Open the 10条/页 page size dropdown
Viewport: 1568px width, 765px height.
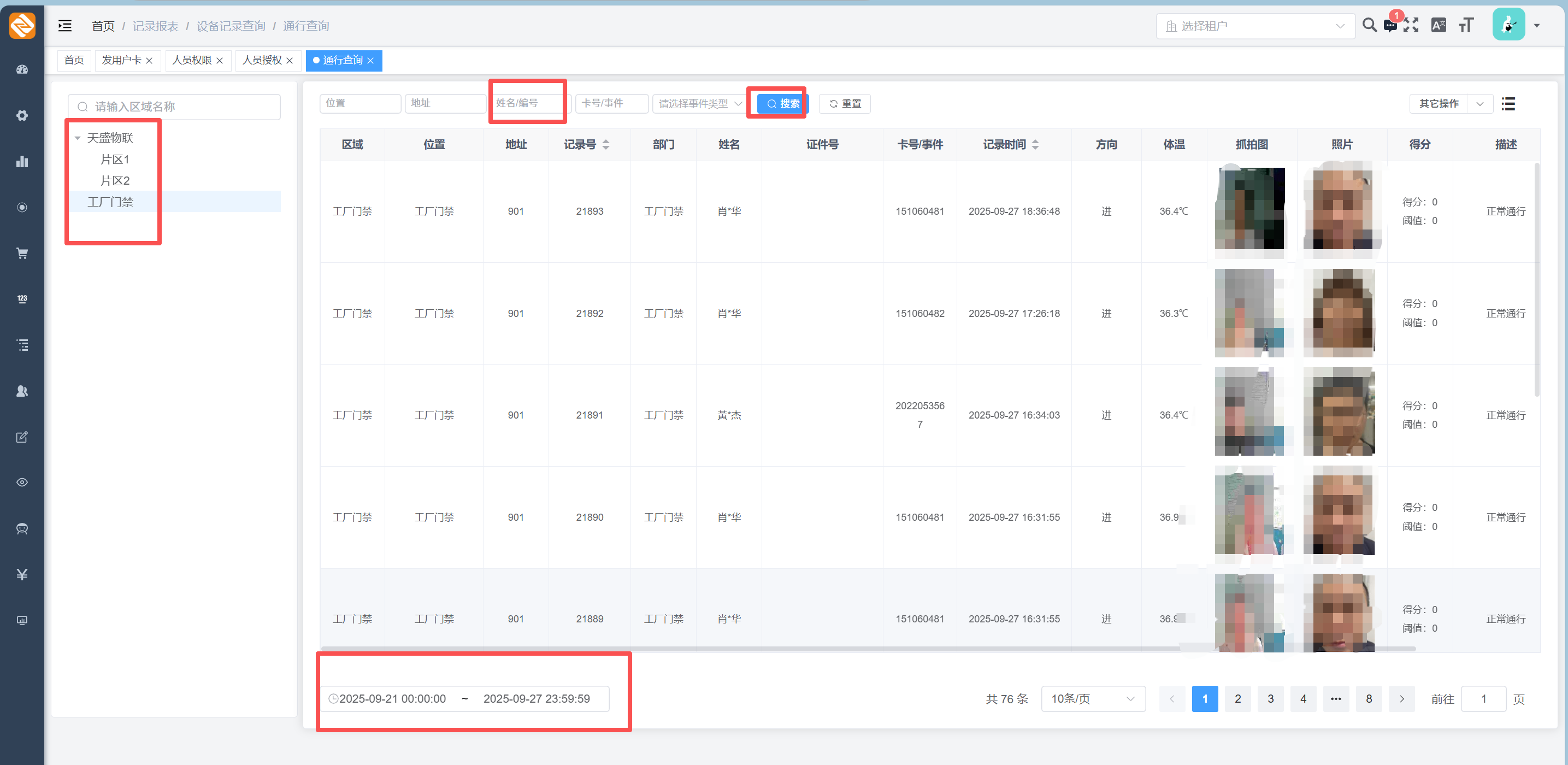[x=1093, y=699]
